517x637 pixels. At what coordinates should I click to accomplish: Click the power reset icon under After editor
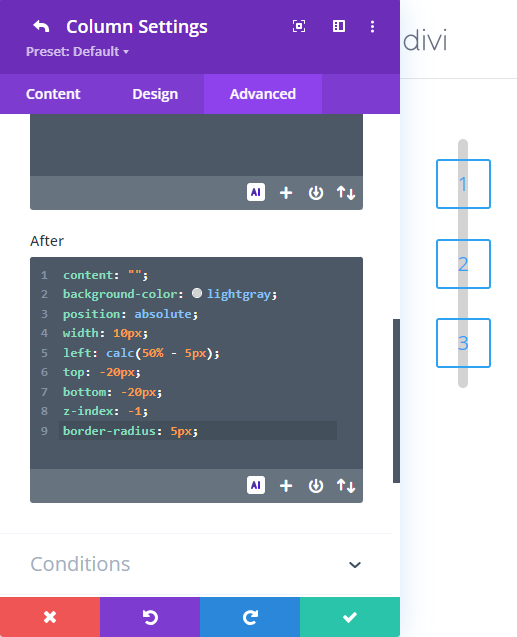[x=316, y=485]
